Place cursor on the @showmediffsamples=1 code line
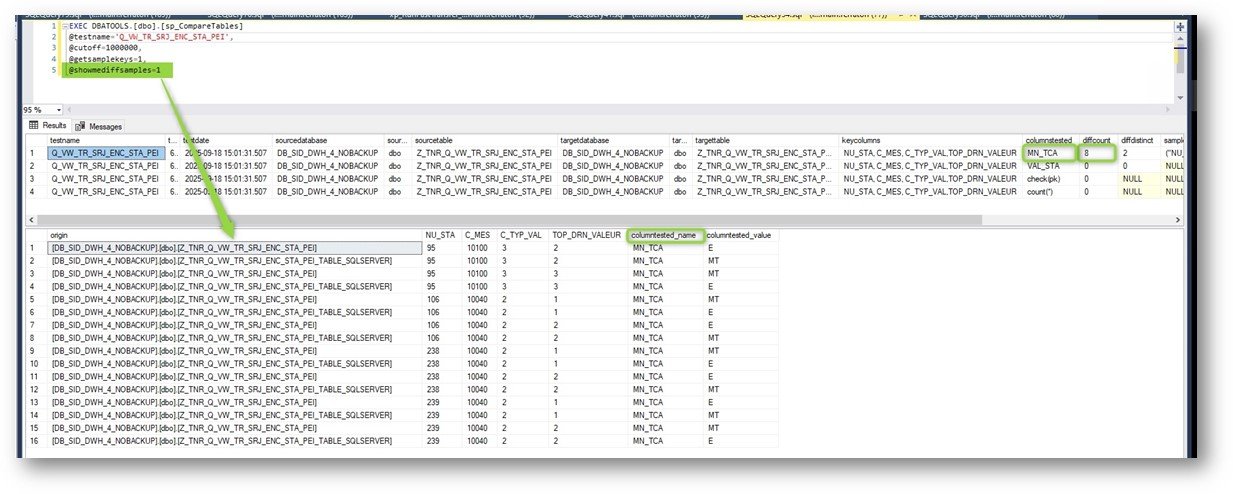This screenshot has height=494, width=1233. (114, 71)
